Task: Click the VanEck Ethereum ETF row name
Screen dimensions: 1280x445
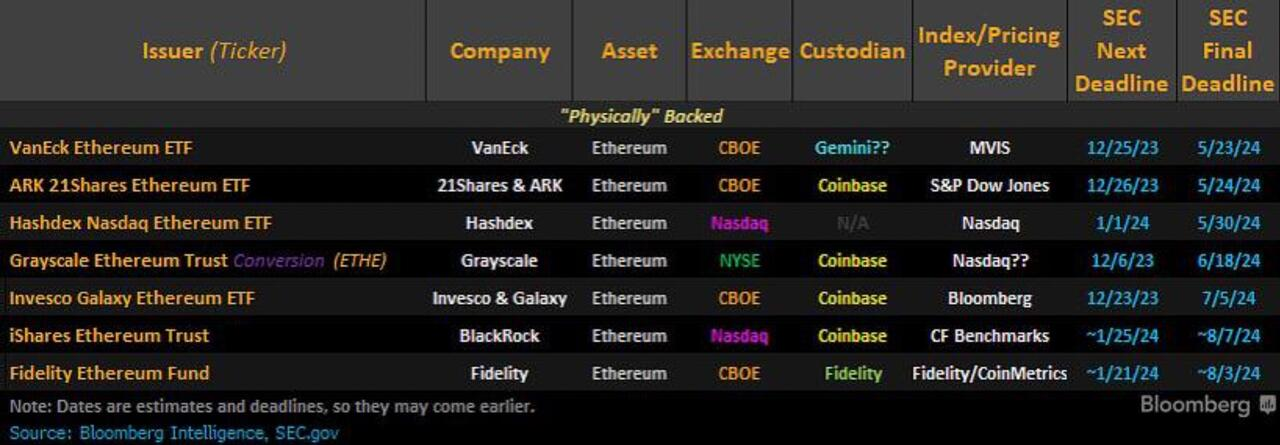Action: 101,148
